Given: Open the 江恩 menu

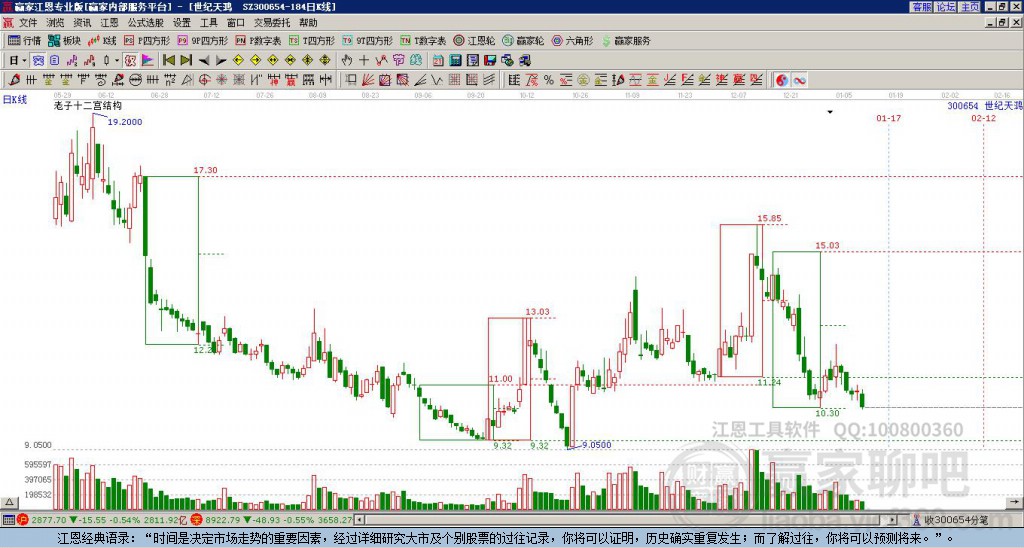Looking at the screenshot, I should point(109,23).
